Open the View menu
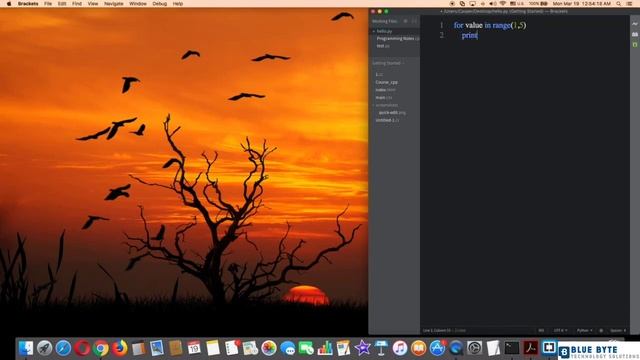 (x=93, y=4)
